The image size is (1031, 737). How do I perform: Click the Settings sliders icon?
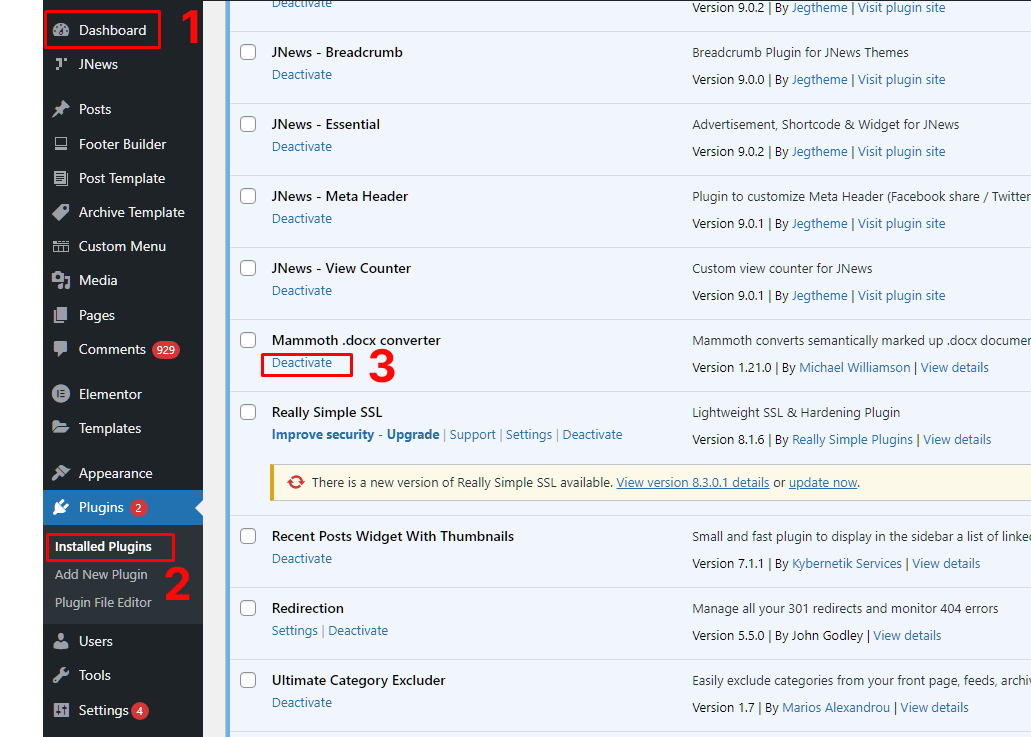pyautogui.click(x=61, y=710)
